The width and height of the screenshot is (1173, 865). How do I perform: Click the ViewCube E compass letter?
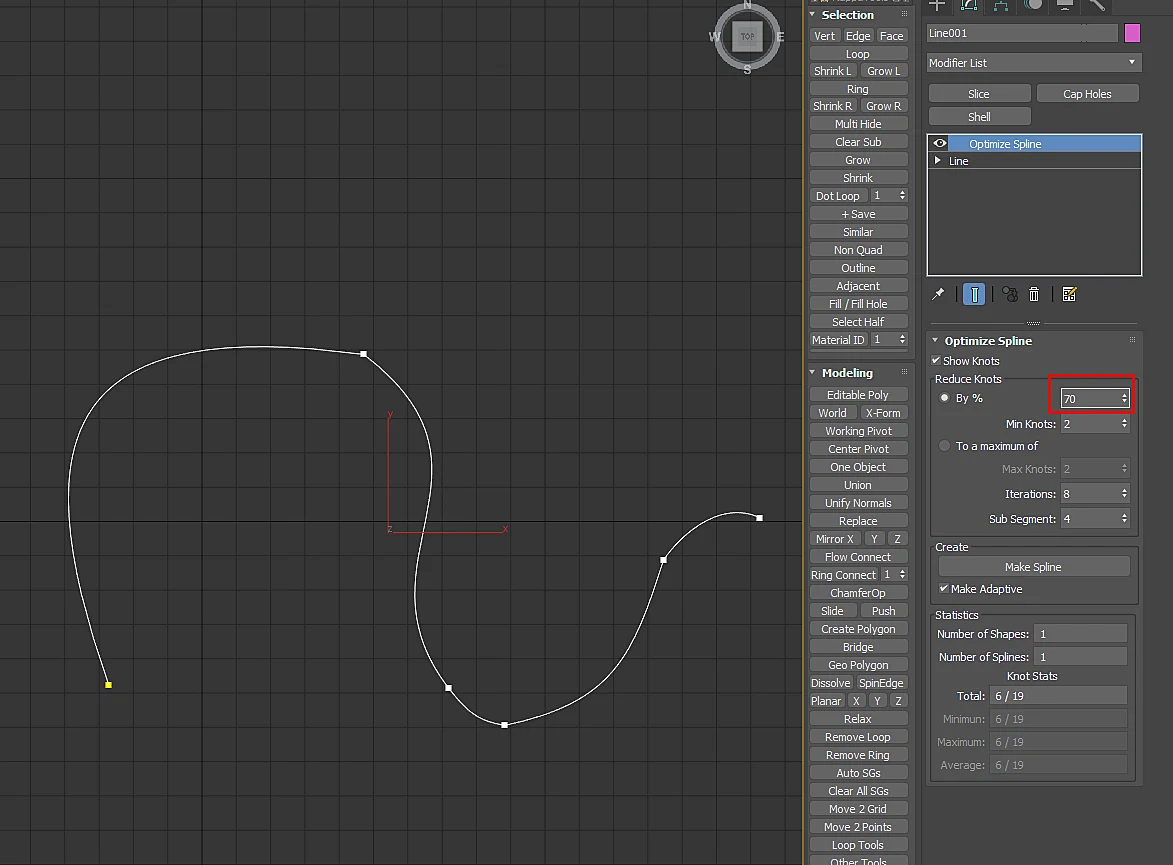tap(780, 37)
